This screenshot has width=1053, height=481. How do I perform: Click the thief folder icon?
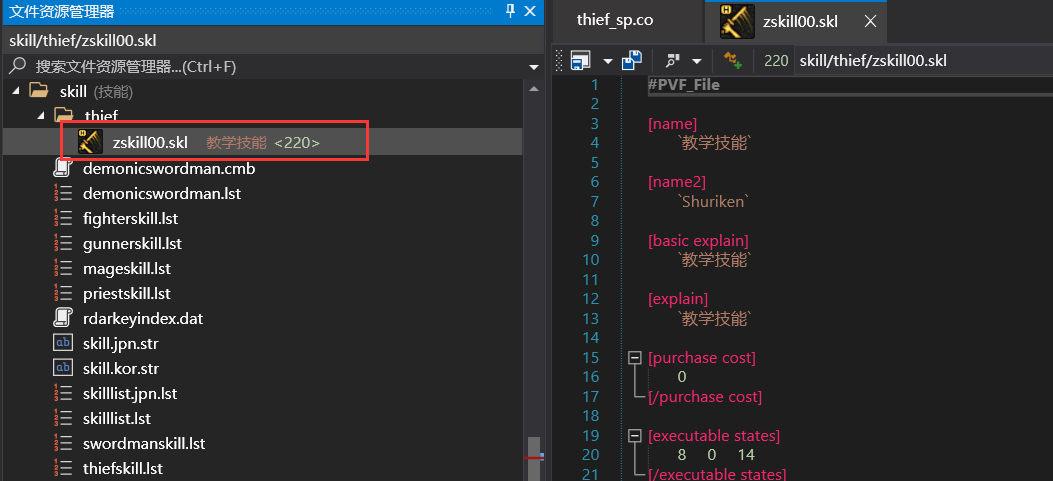pos(64,115)
